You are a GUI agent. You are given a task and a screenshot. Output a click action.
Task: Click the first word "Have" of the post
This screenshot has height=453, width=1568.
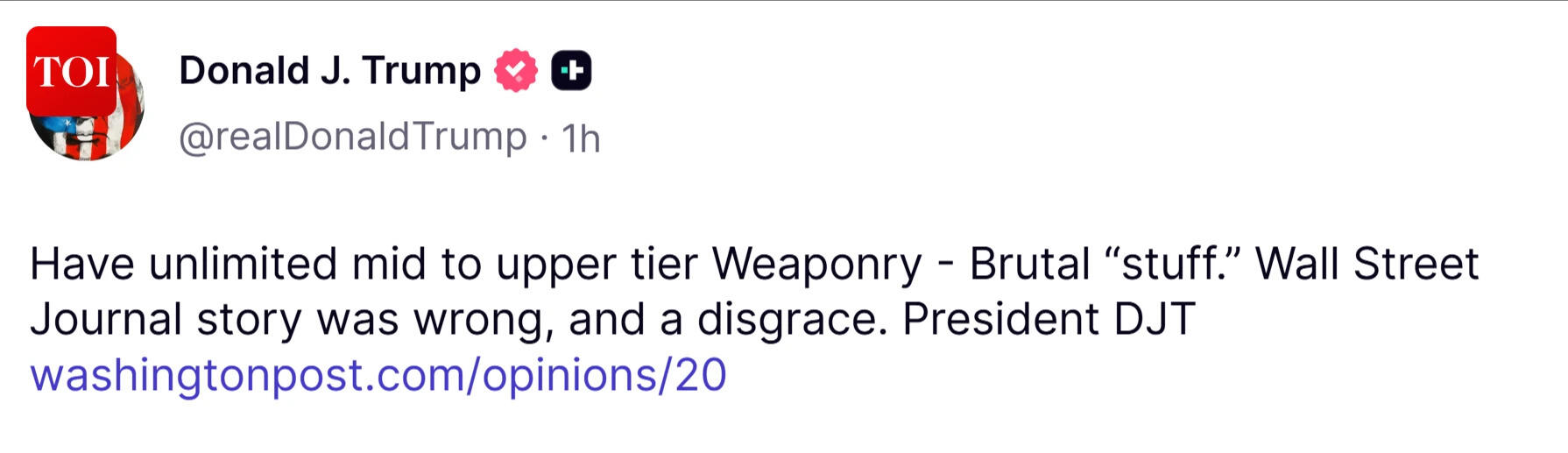point(82,264)
